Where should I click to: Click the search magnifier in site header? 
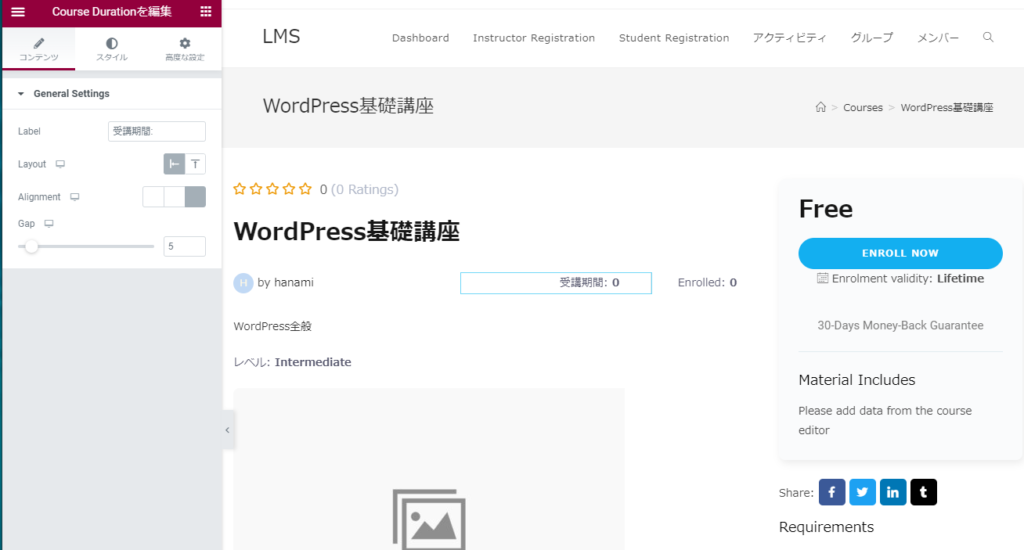click(x=988, y=38)
